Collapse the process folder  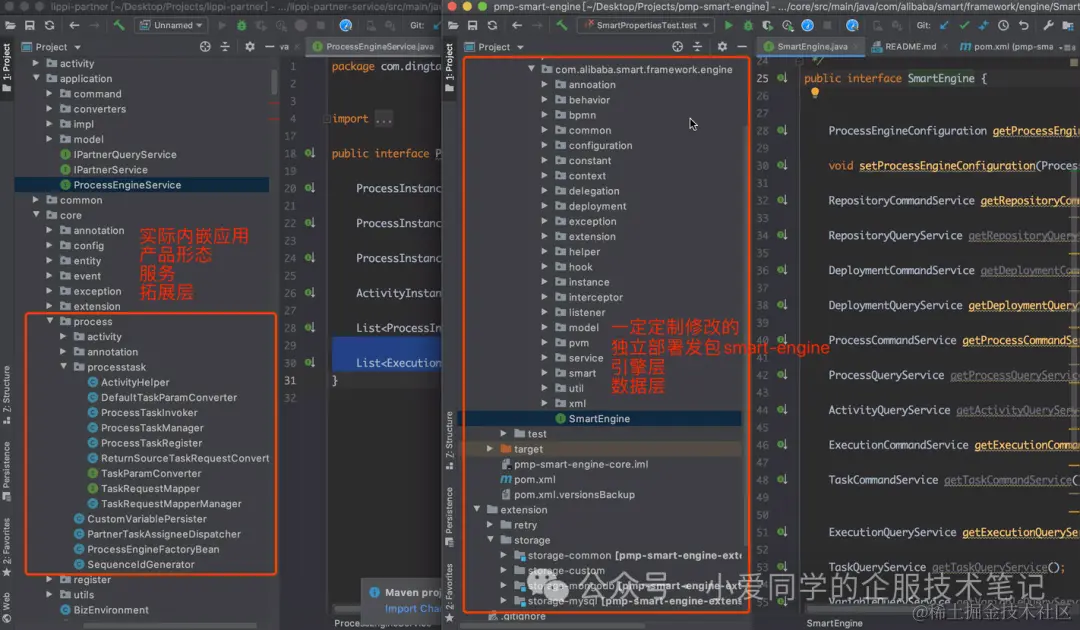tap(50, 321)
